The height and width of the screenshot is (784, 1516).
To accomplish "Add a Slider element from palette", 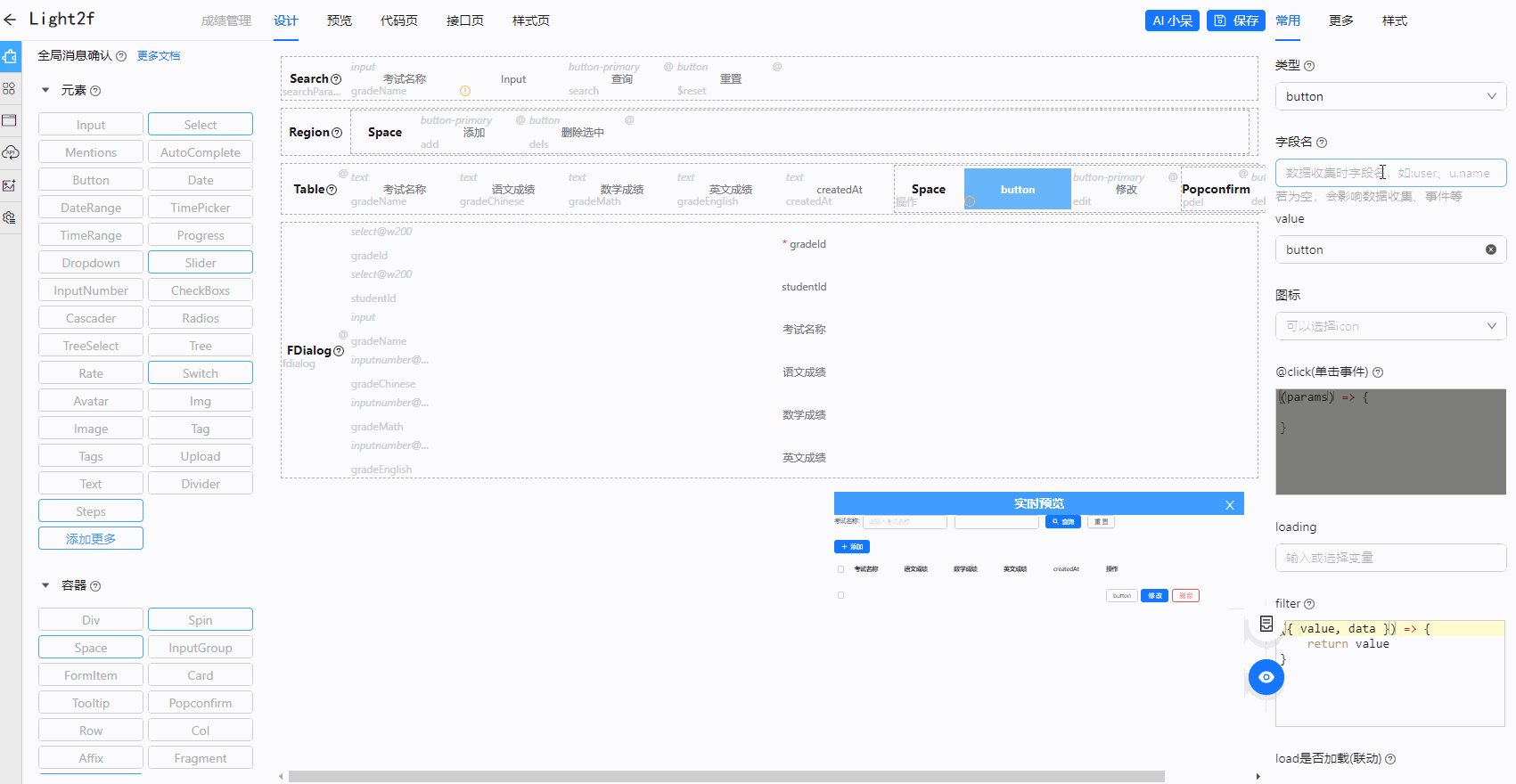I will coord(201,263).
